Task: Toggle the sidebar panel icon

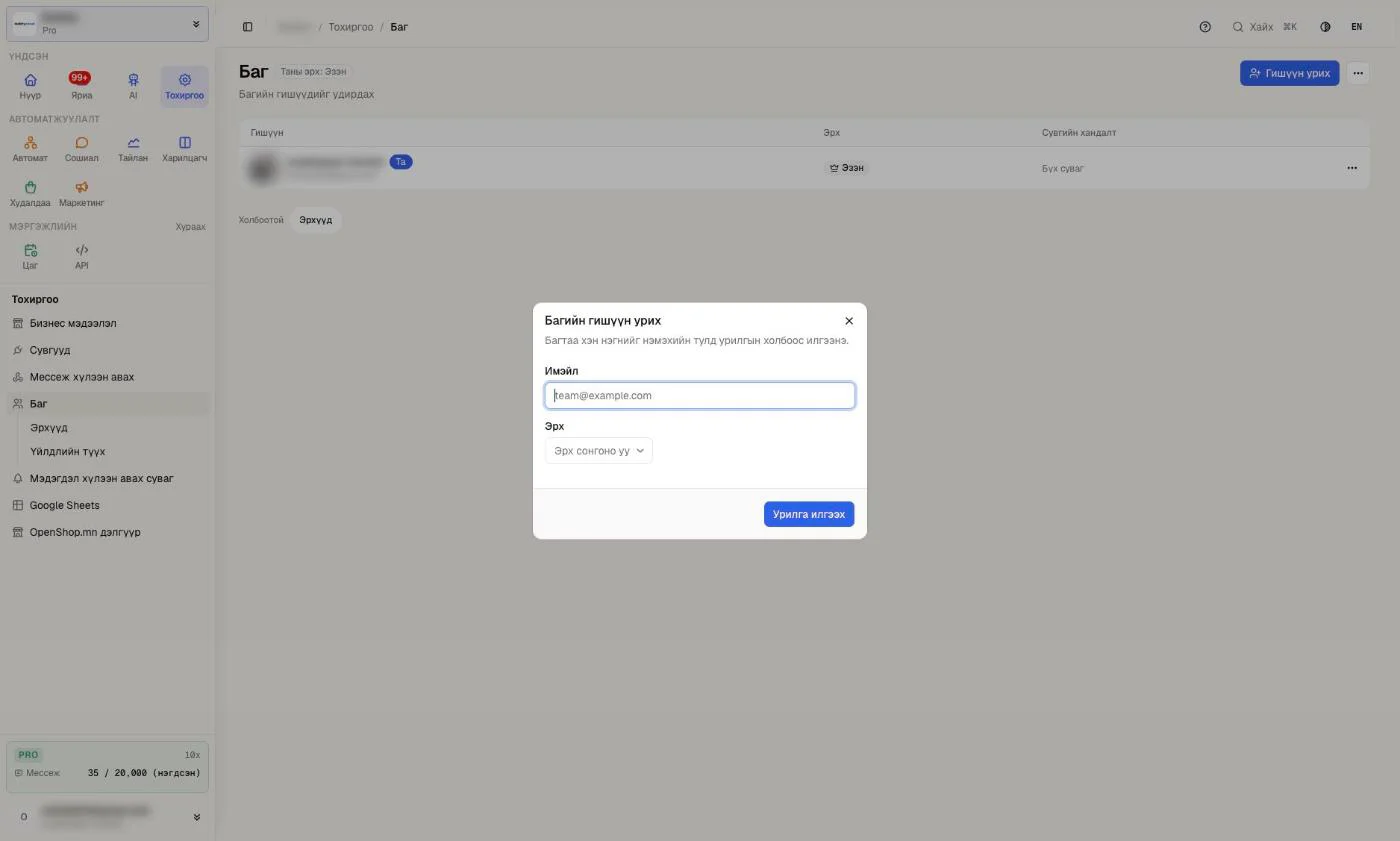Action: click(x=248, y=27)
